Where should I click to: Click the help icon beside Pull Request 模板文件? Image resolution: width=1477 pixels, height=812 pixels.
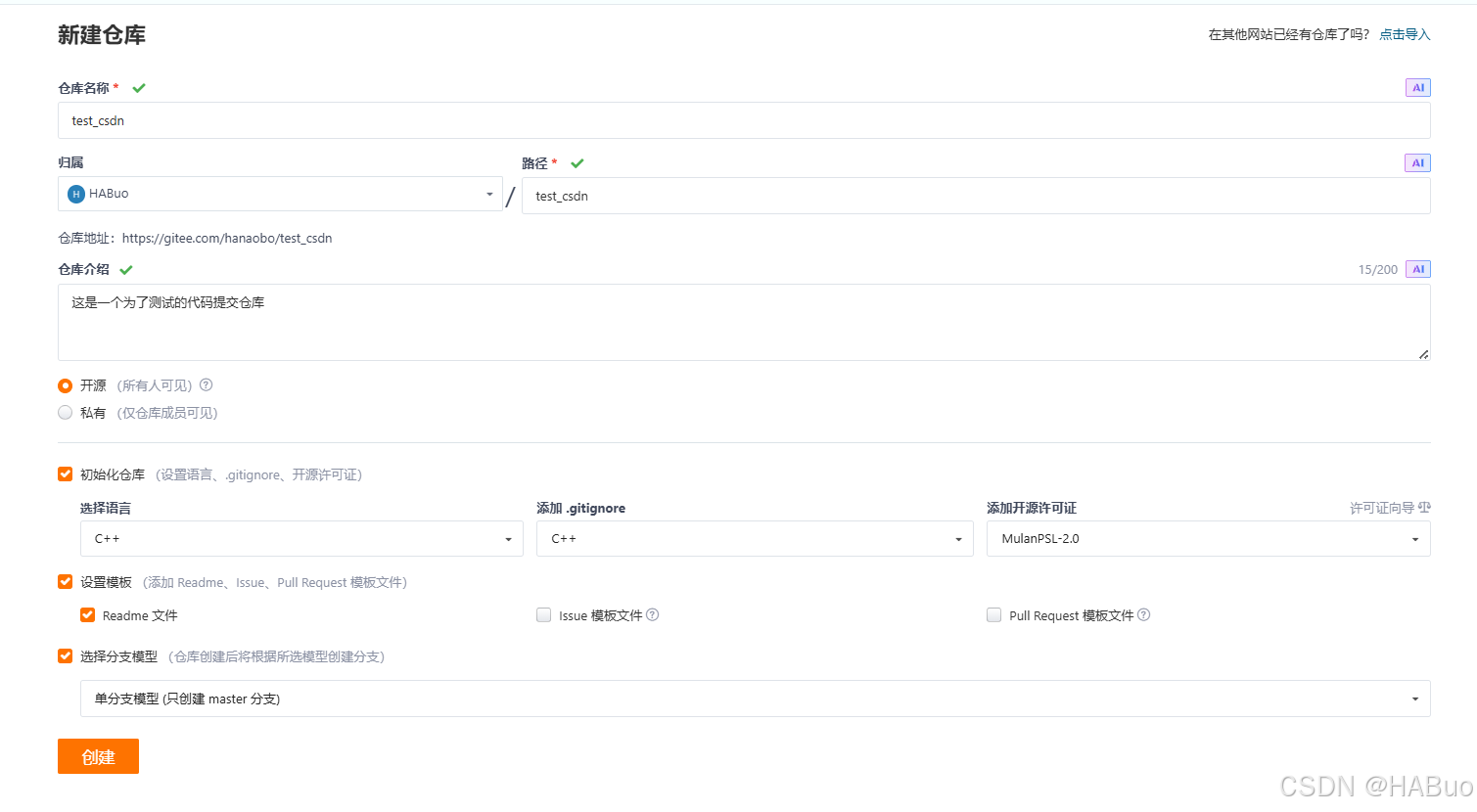click(1143, 614)
